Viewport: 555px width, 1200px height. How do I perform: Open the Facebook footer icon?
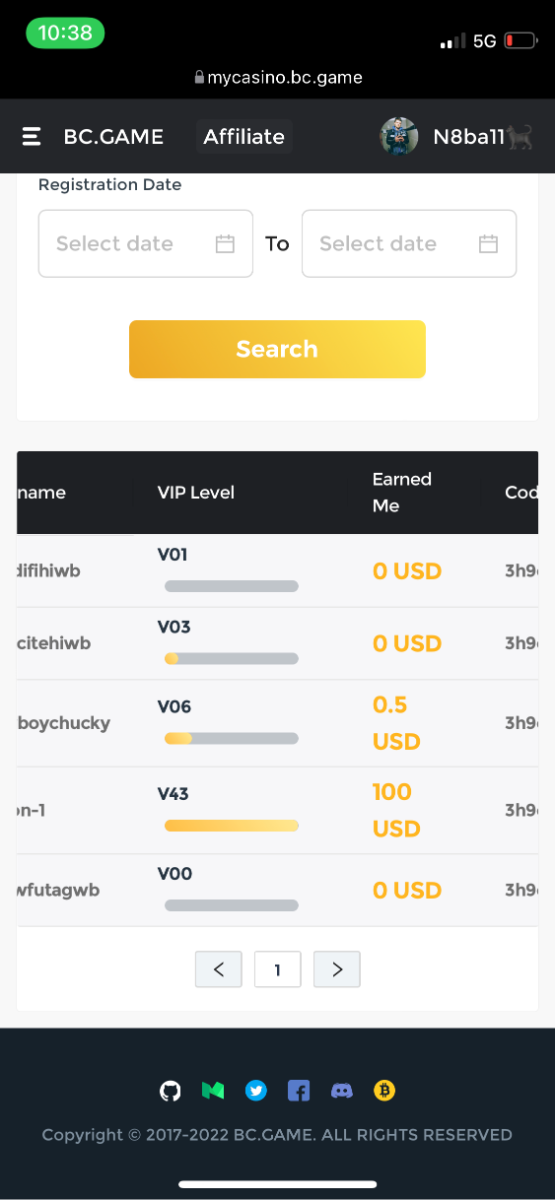click(x=299, y=1090)
